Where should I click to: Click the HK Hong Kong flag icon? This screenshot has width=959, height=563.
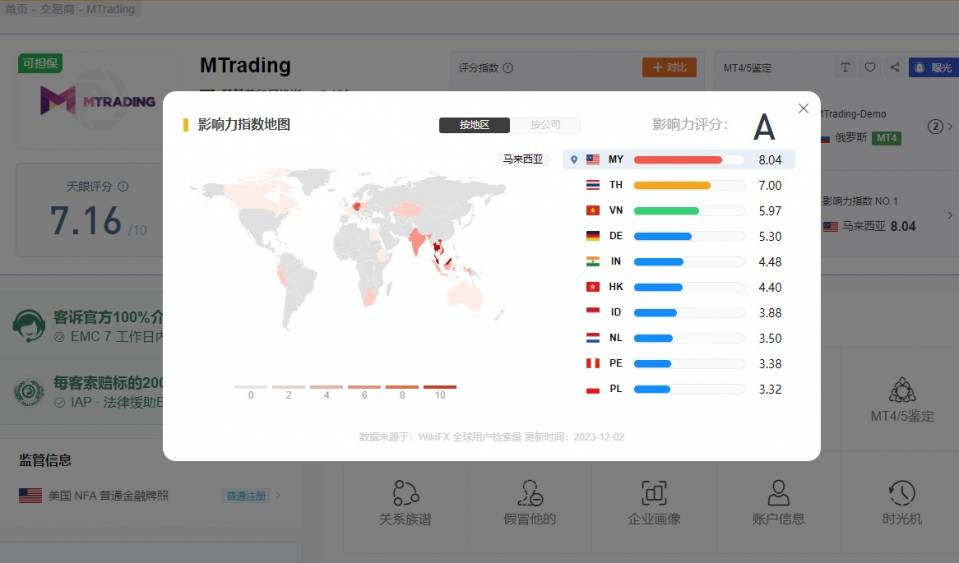pyautogui.click(x=593, y=287)
